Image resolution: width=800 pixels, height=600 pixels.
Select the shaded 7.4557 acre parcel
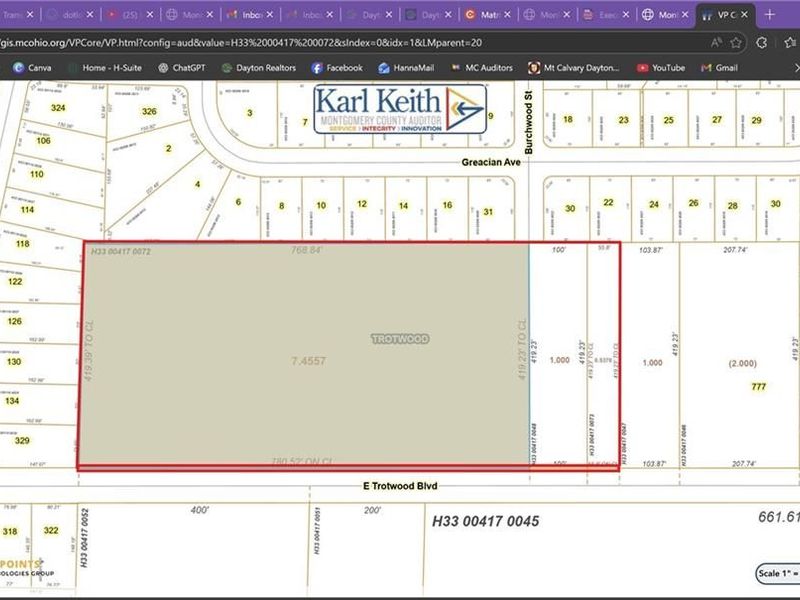click(300, 380)
